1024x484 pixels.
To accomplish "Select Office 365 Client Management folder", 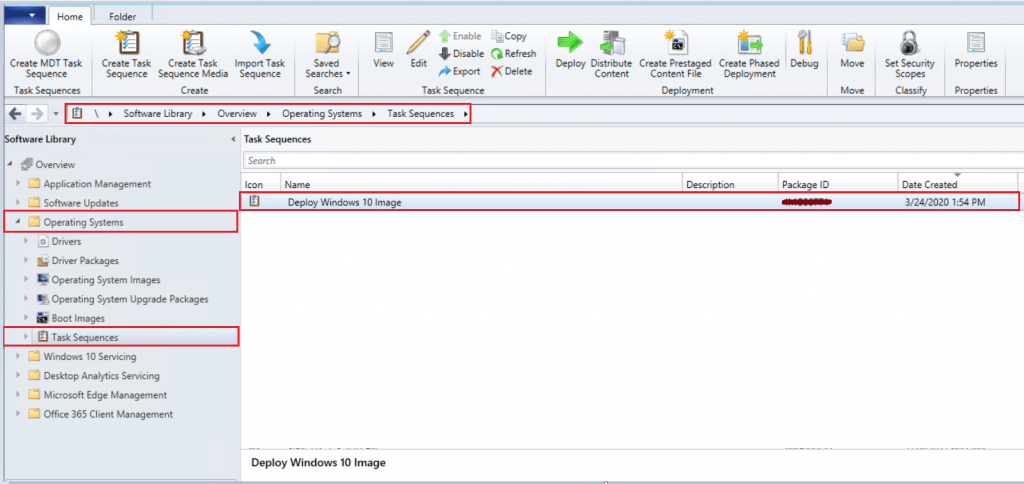I will 108,414.
